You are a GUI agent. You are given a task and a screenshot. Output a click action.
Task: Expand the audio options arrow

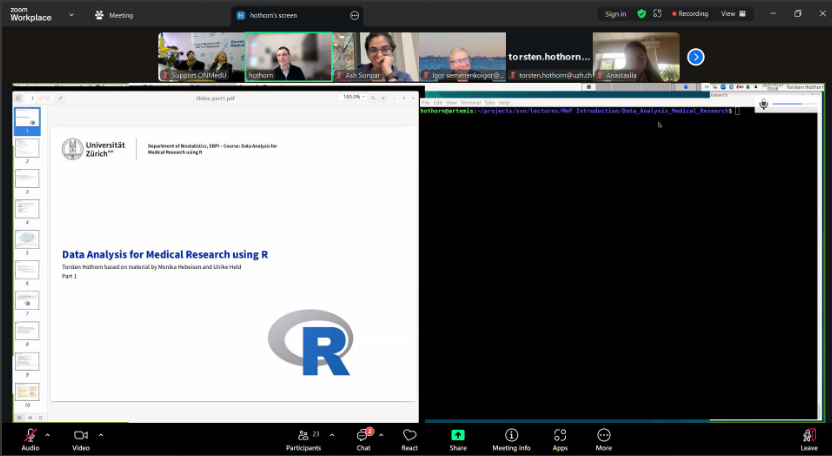49,434
